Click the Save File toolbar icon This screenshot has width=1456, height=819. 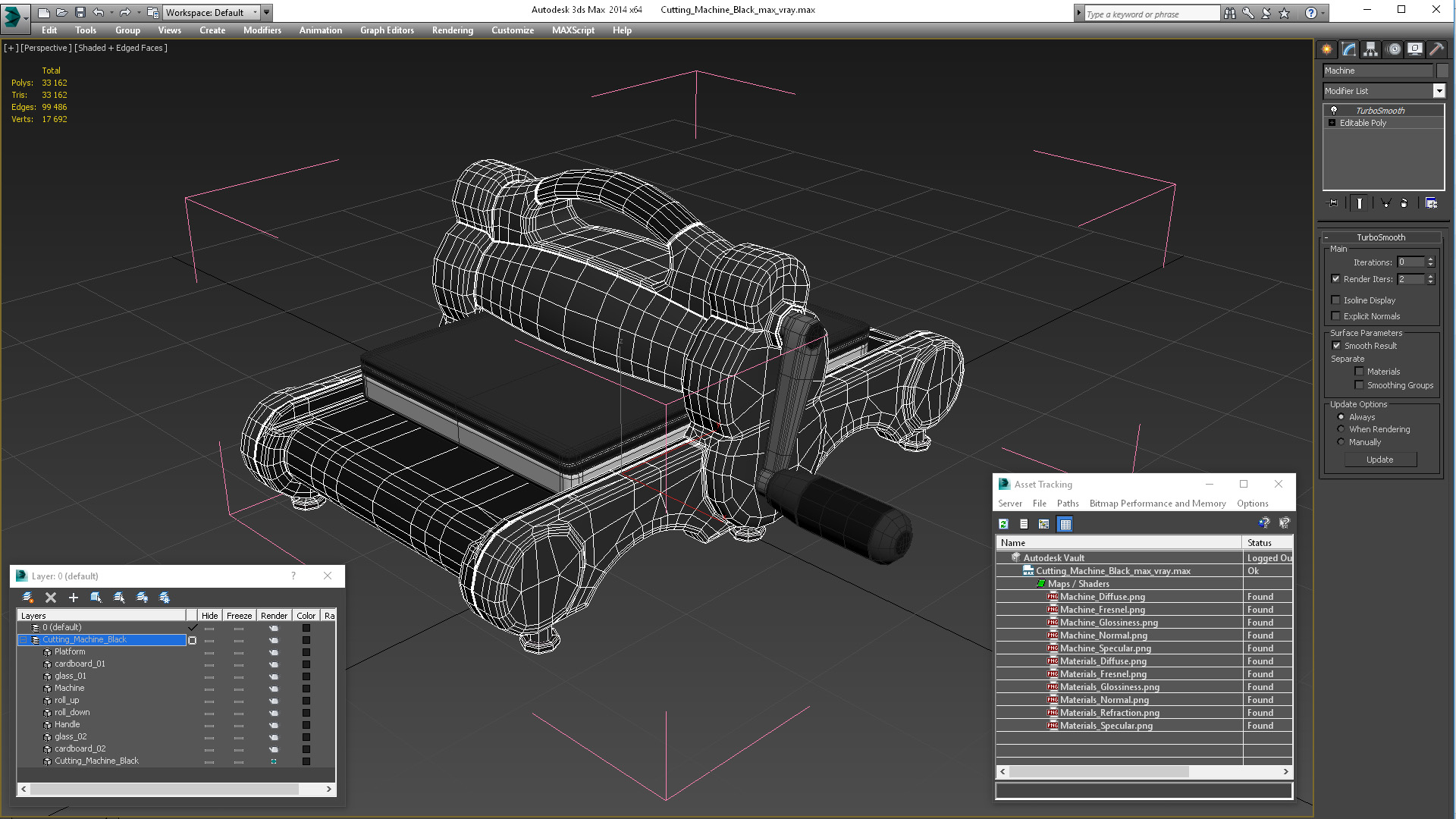pos(80,12)
